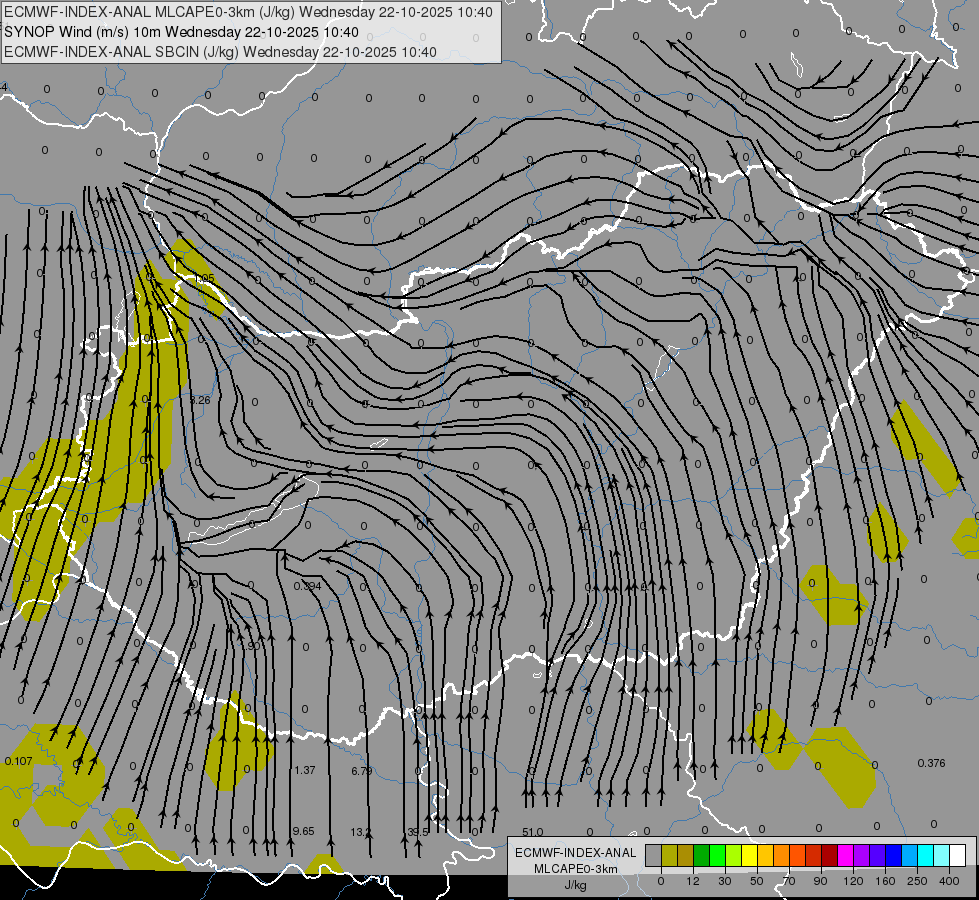Click the magenta legend swatch

point(846,856)
